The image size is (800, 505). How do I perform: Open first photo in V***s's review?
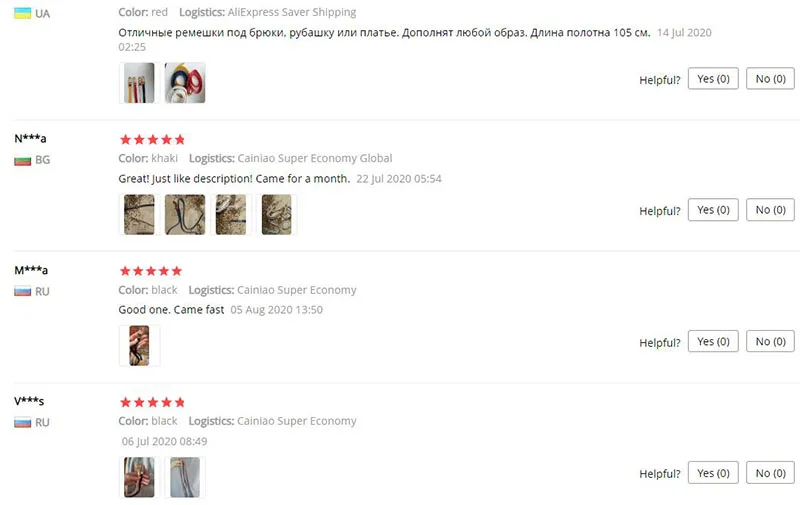(139, 477)
